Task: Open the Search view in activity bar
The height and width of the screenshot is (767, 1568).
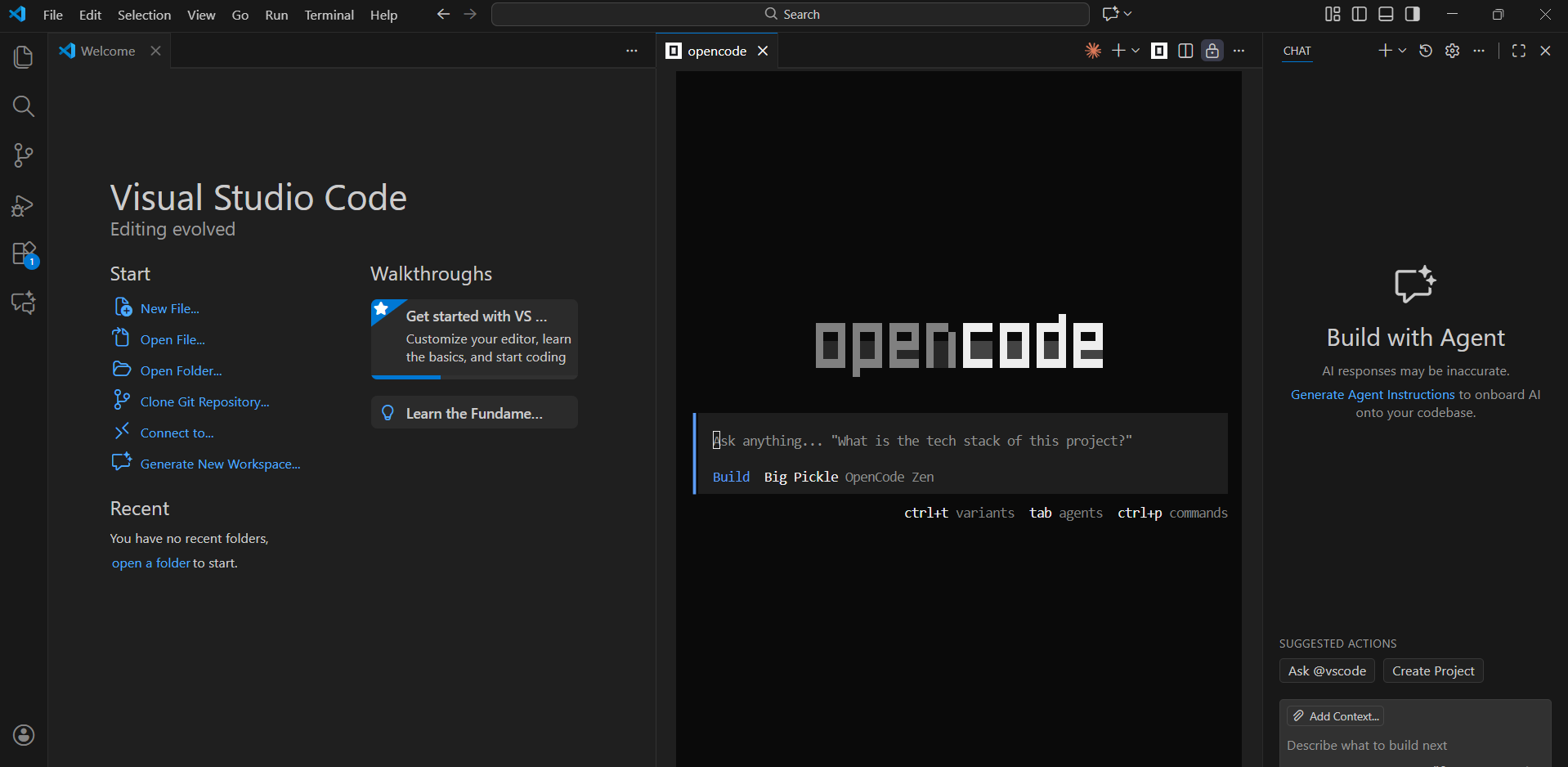Action: tap(24, 106)
